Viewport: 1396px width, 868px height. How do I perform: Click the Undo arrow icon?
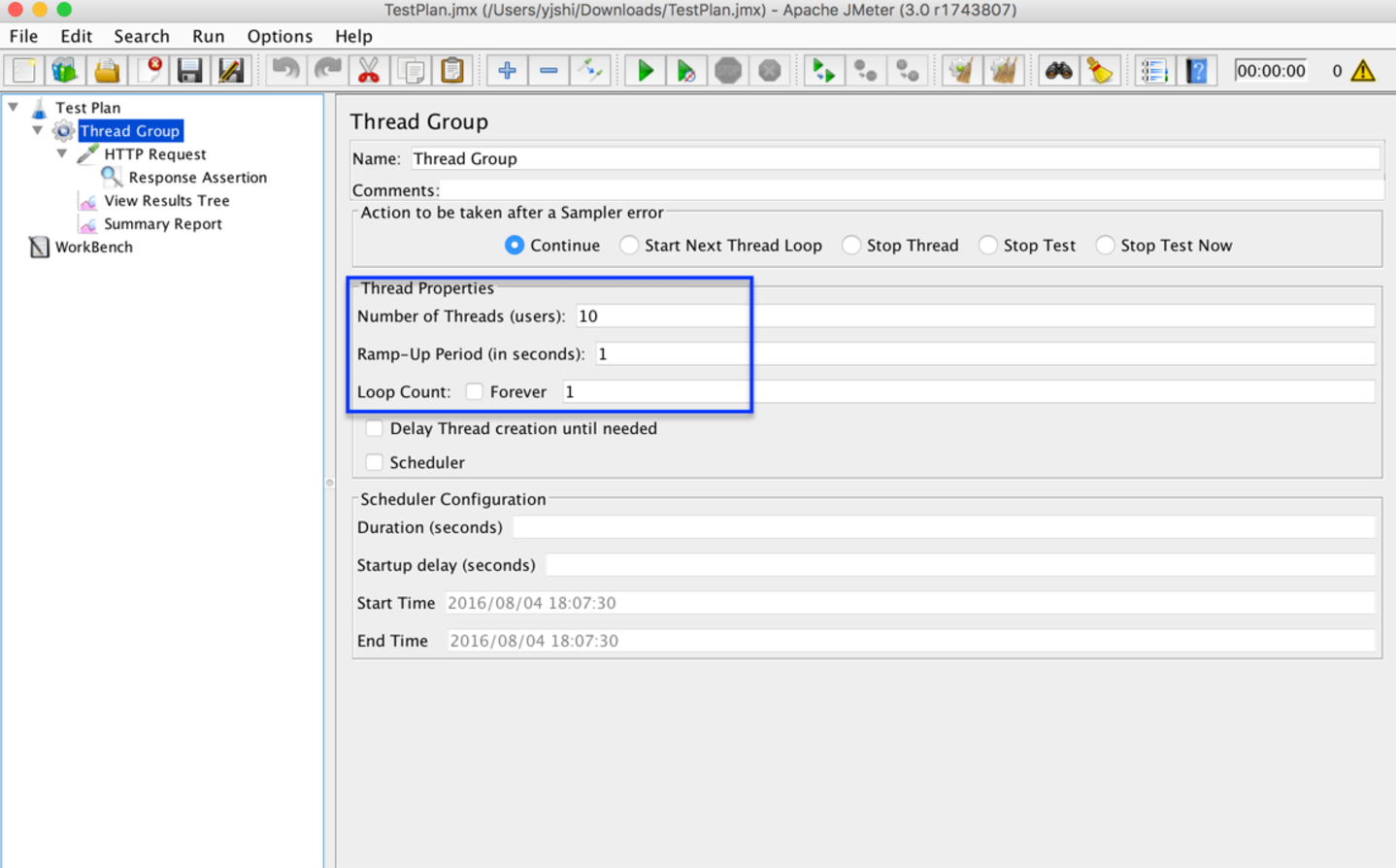[285, 71]
